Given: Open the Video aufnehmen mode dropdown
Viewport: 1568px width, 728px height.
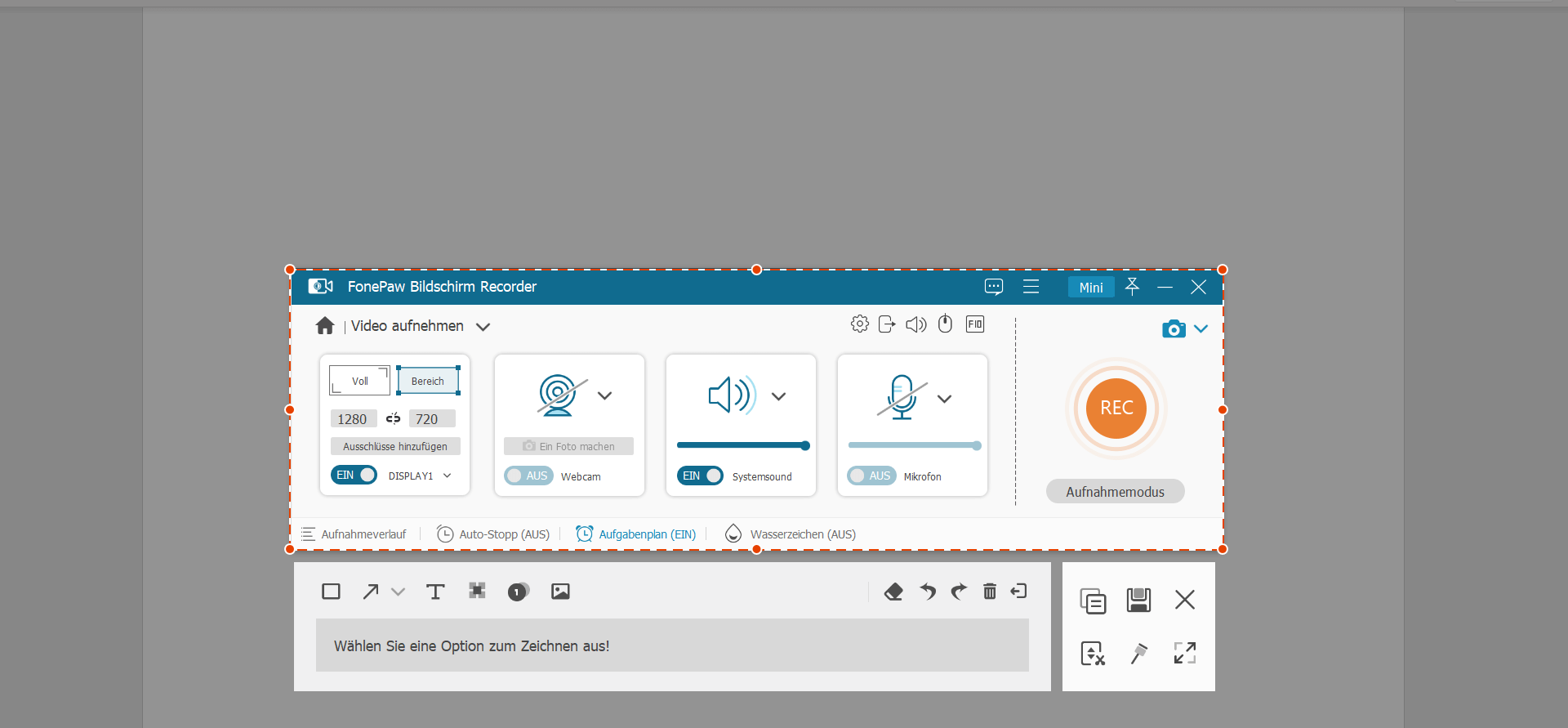Looking at the screenshot, I should coord(483,327).
